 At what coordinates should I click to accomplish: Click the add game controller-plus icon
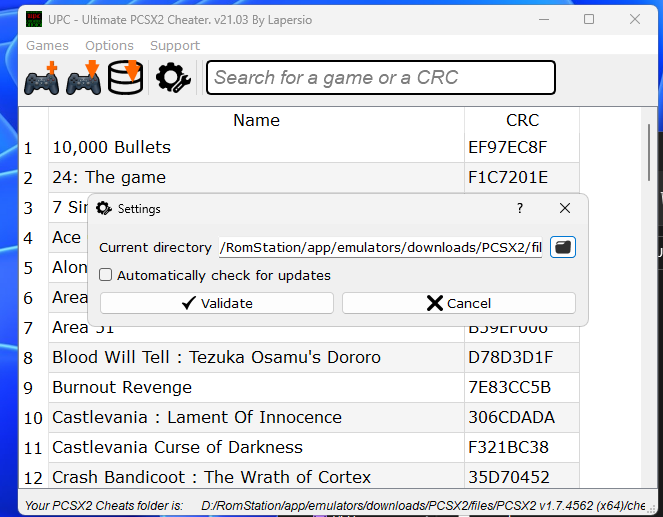coord(42,78)
